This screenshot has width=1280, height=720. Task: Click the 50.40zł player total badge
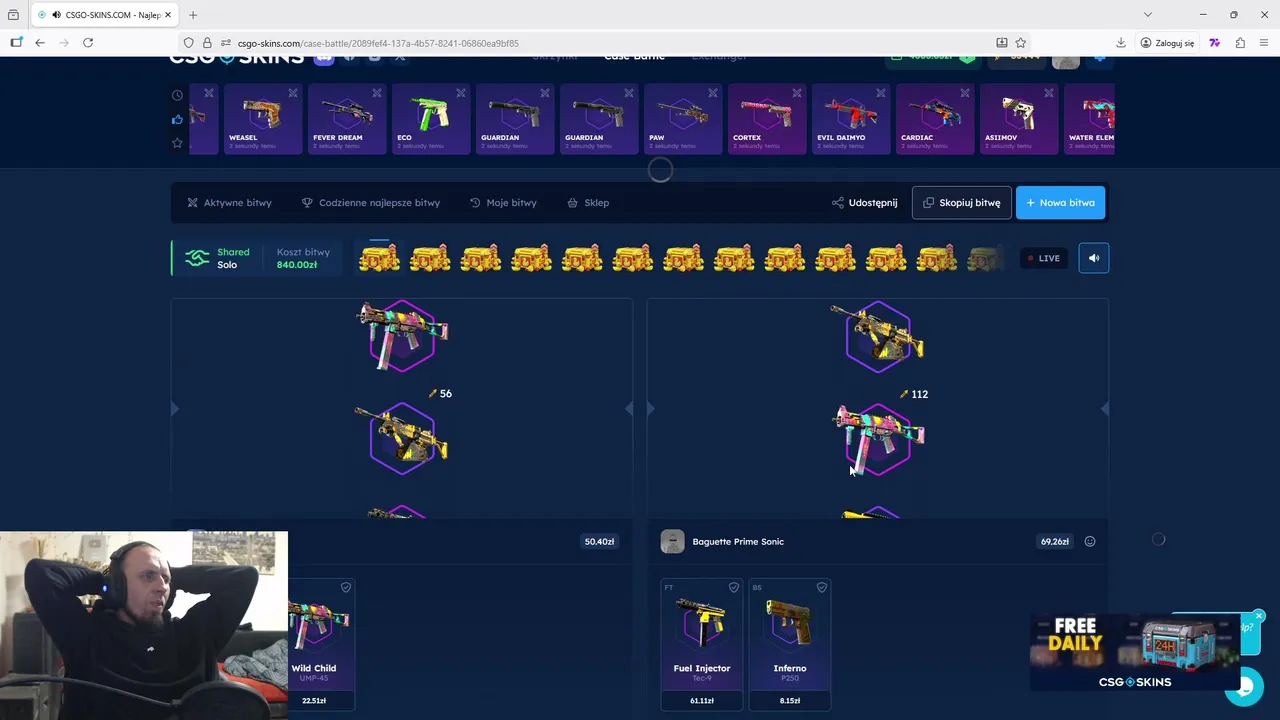click(599, 541)
